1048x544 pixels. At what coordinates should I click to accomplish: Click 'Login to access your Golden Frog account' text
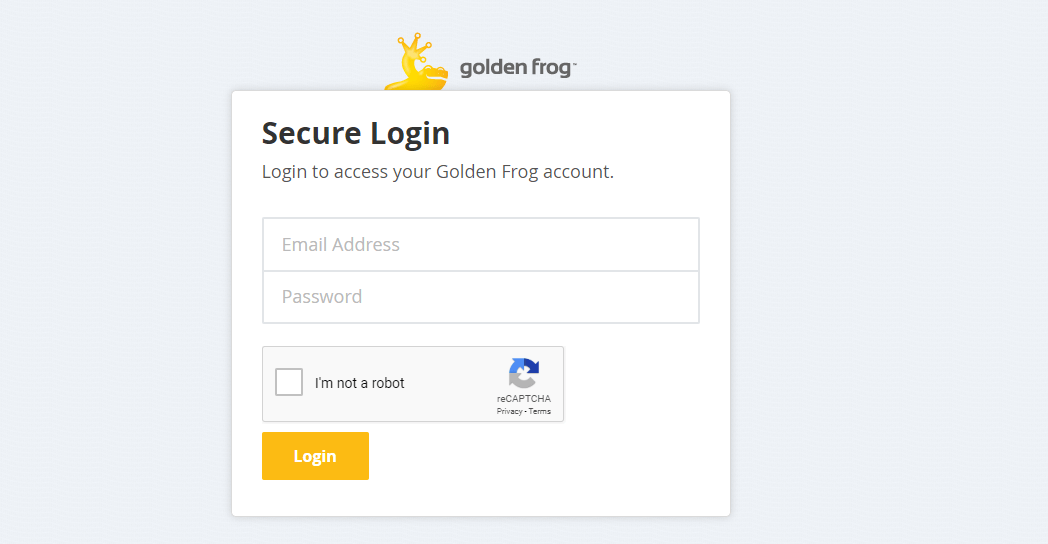tap(437, 171)
